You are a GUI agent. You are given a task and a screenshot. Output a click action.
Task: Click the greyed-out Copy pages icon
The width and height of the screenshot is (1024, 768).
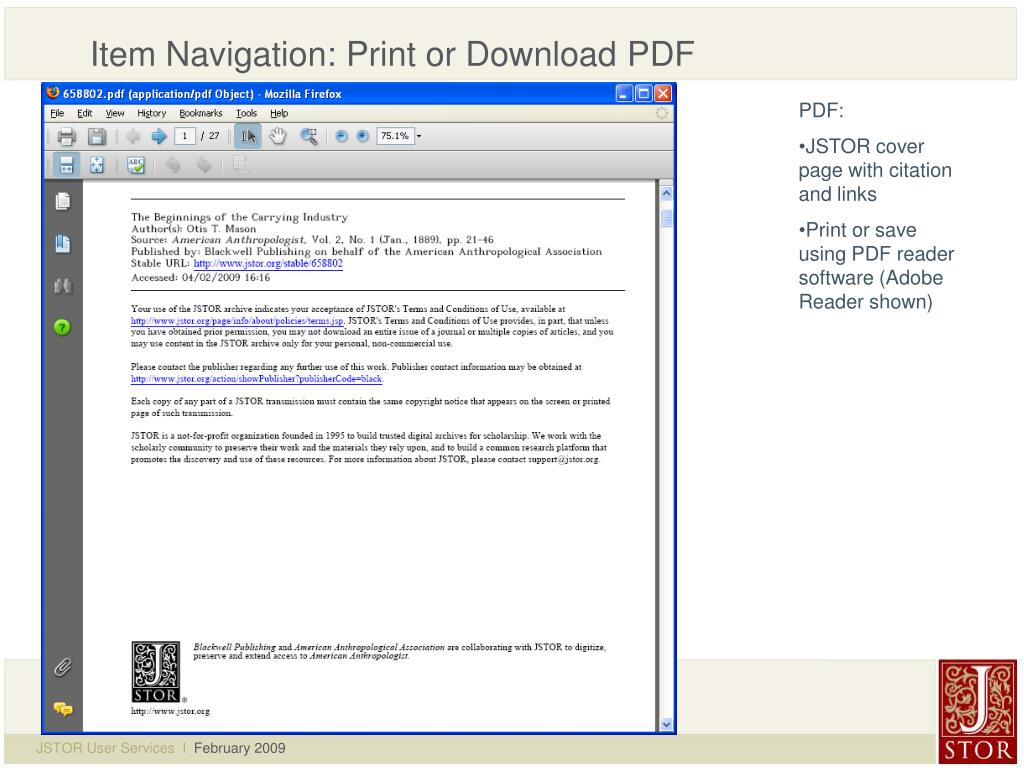point(240,165)
